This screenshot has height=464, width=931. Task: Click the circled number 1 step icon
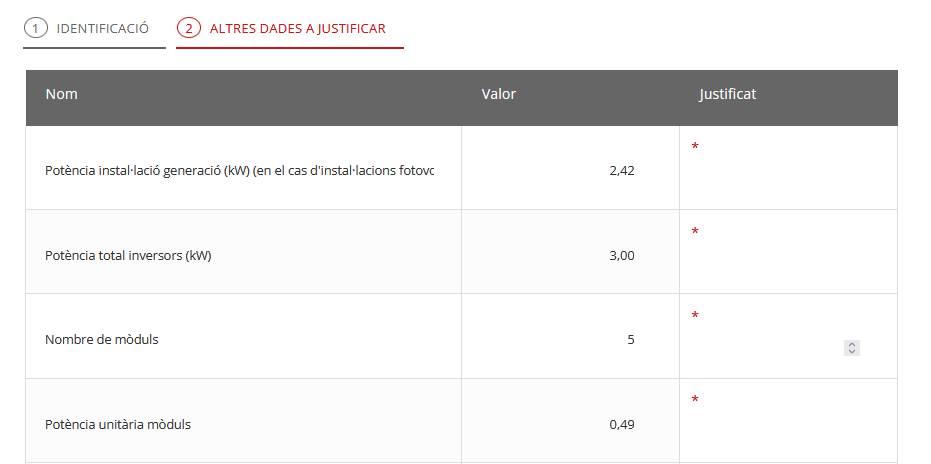point(36,28)
